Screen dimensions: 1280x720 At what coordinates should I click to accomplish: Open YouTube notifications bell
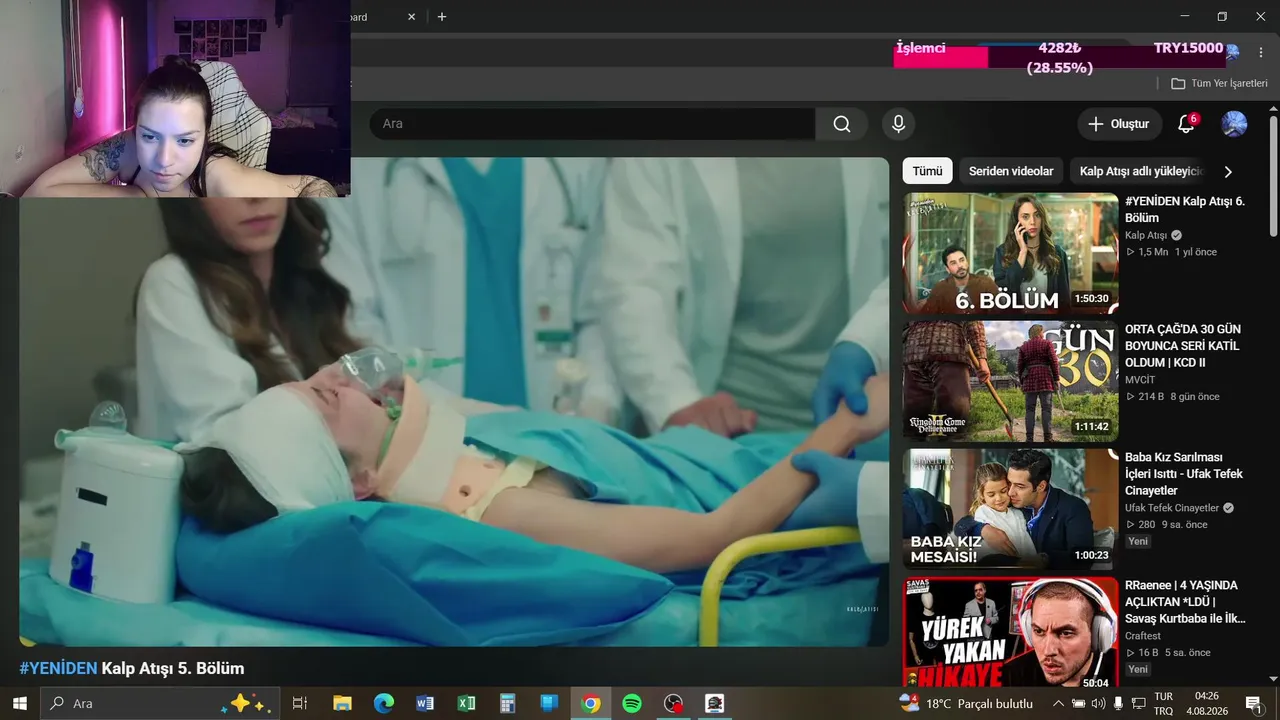(1186, 124)
